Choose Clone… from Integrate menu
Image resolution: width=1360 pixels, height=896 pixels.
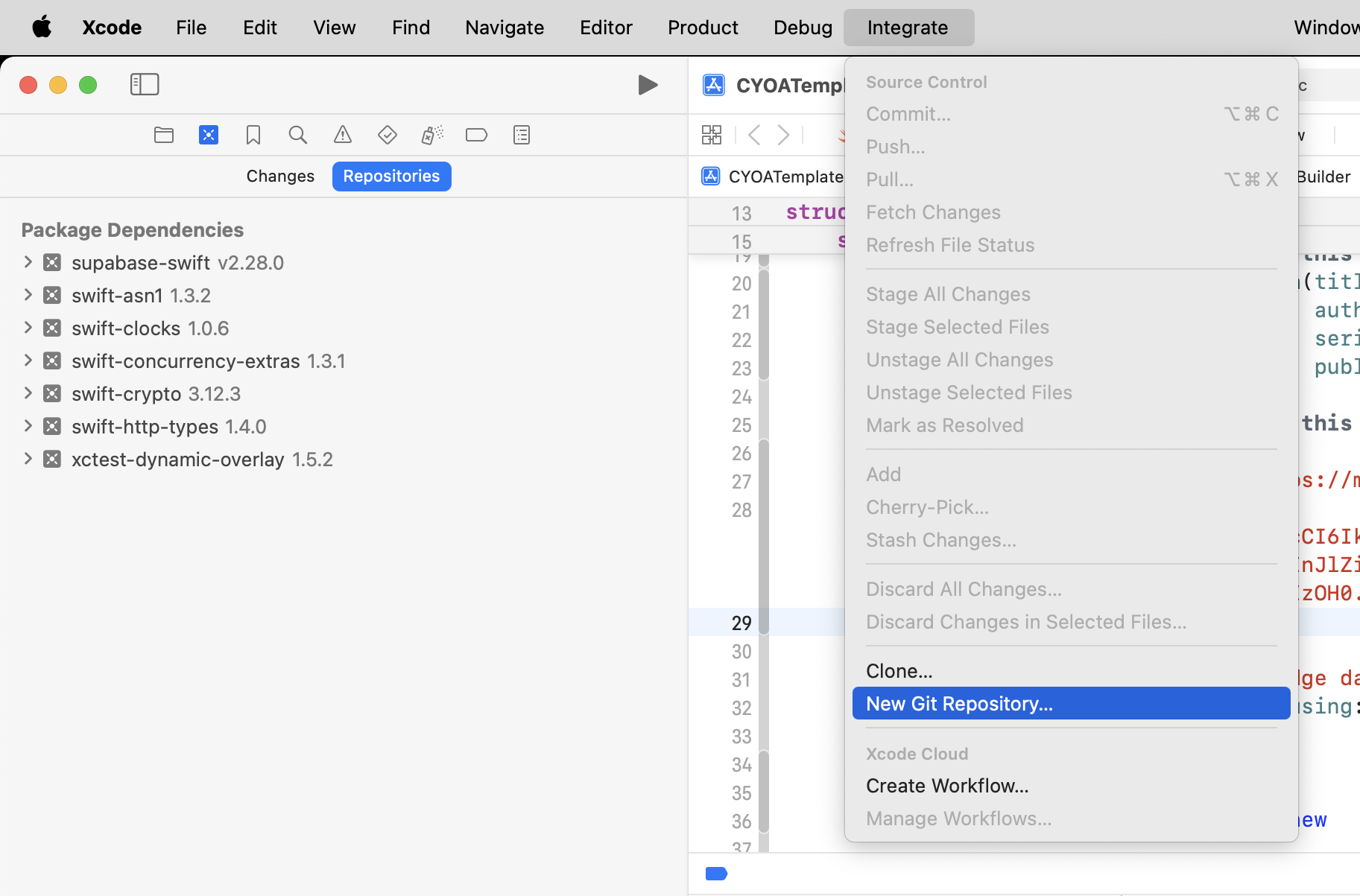coord(899,671)
